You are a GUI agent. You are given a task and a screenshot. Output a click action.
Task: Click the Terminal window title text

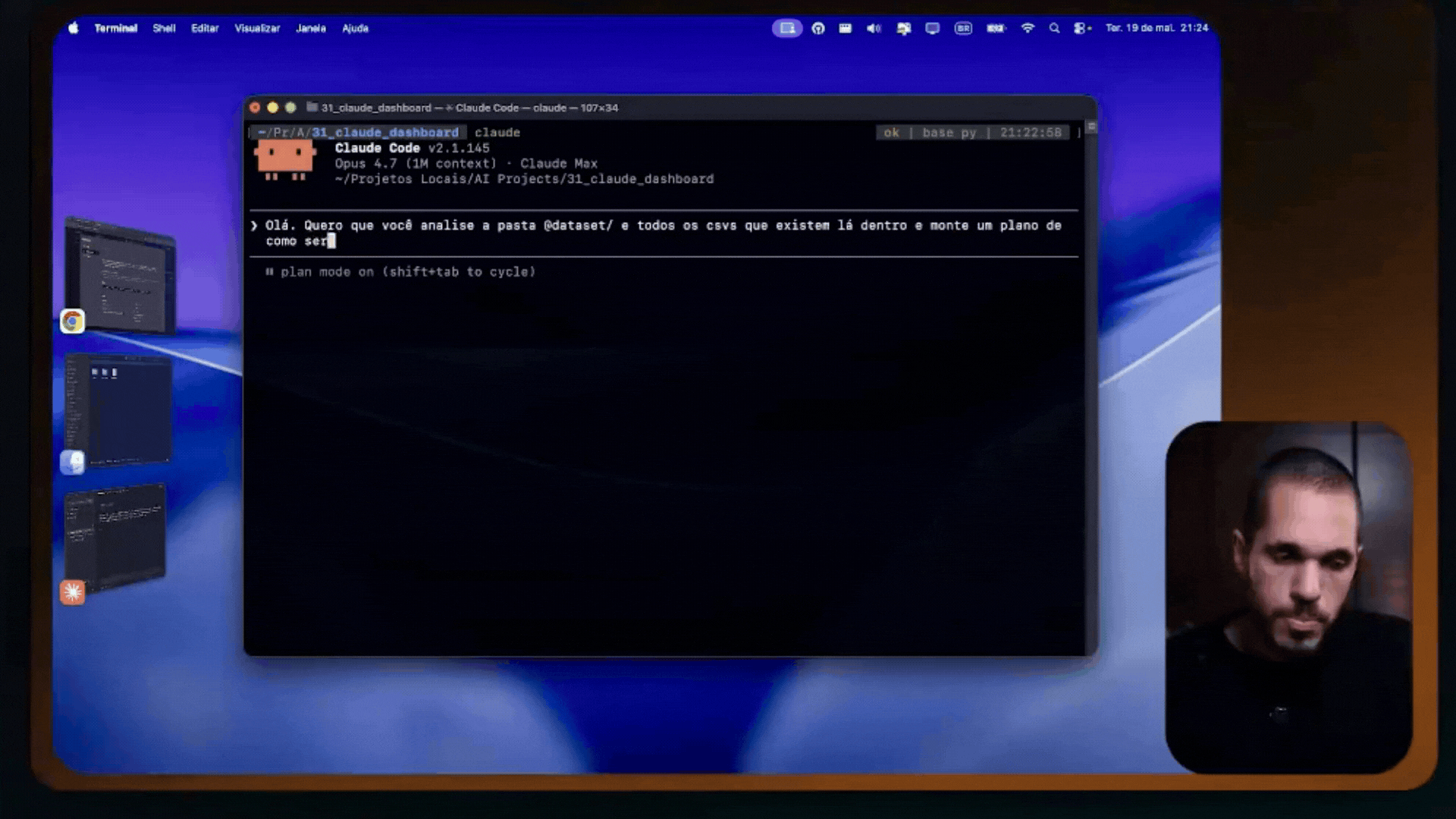(x=469, y=108)
